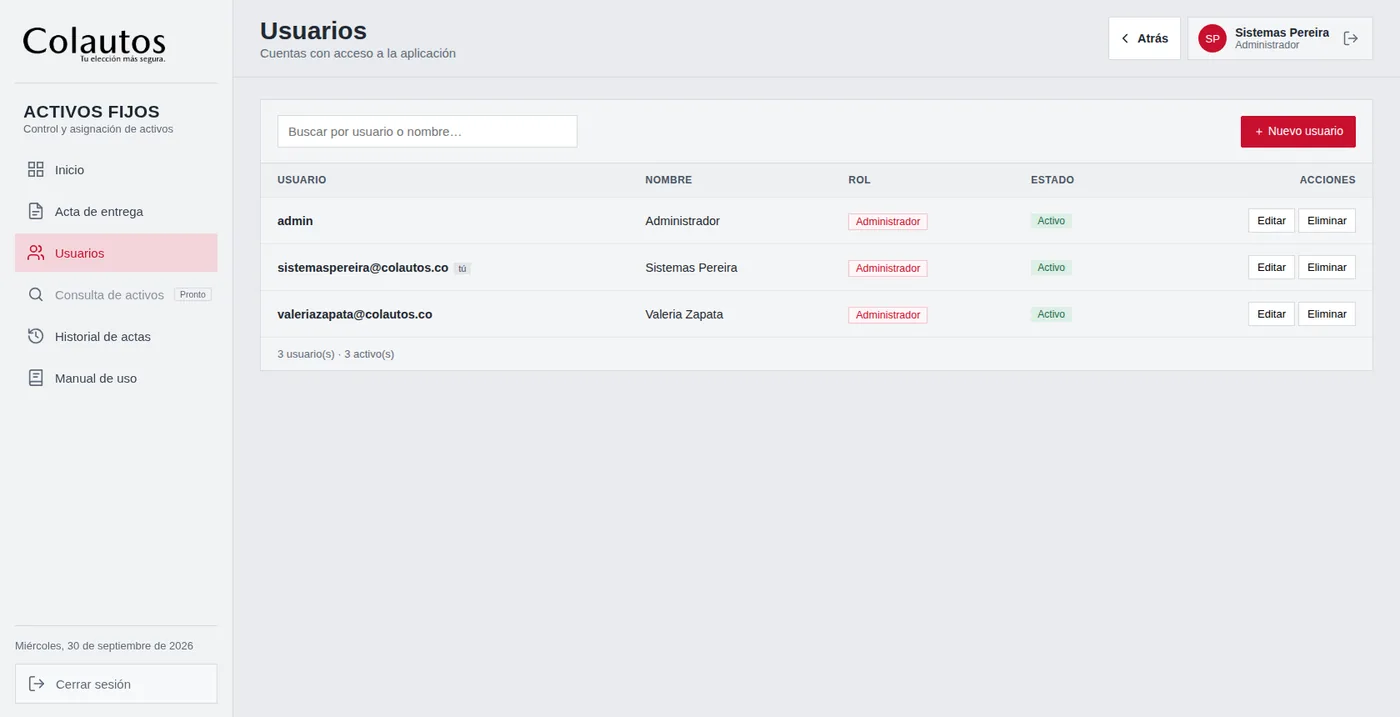Click the logout icon beside Sistemas Pereira

pyautogui.click(x=1351, y=38)
